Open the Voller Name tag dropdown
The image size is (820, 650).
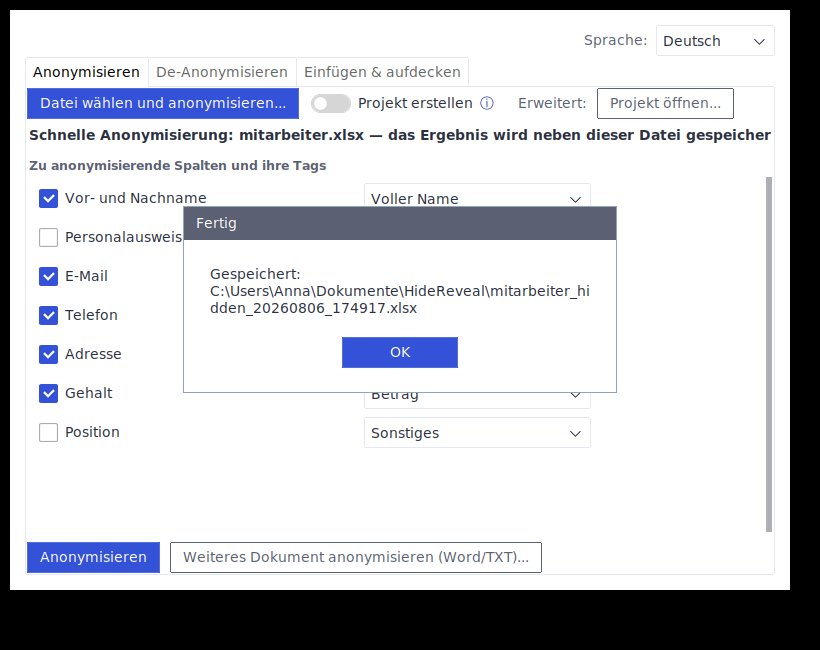tap(477, 196)
